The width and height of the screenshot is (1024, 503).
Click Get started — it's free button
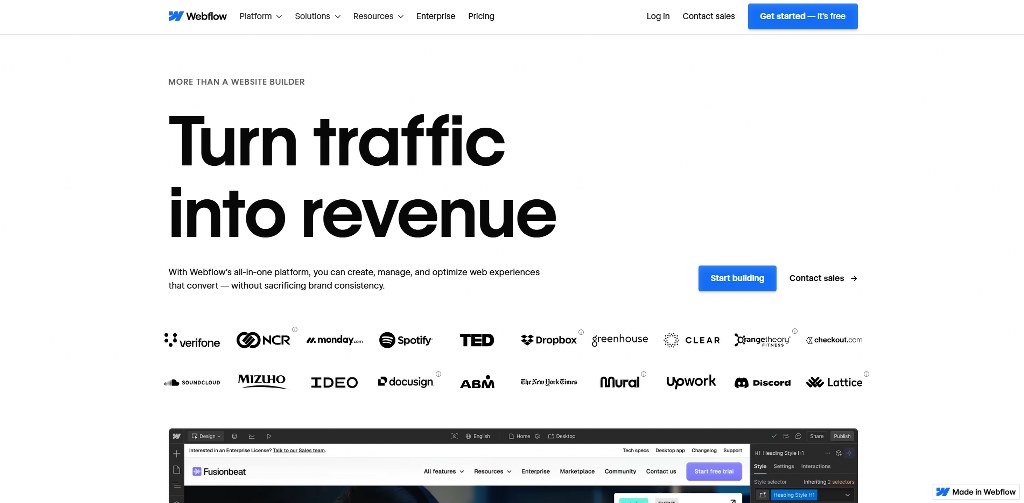coord(803,16)
